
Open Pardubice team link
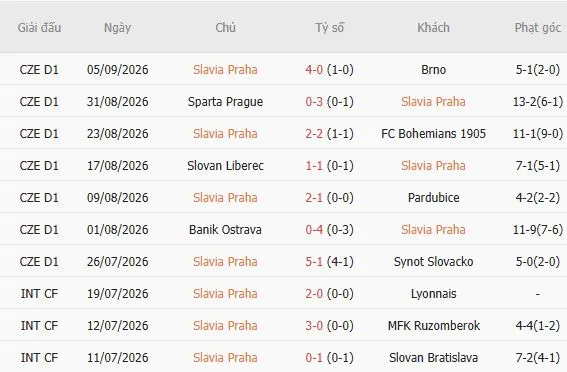pos(433,197)
